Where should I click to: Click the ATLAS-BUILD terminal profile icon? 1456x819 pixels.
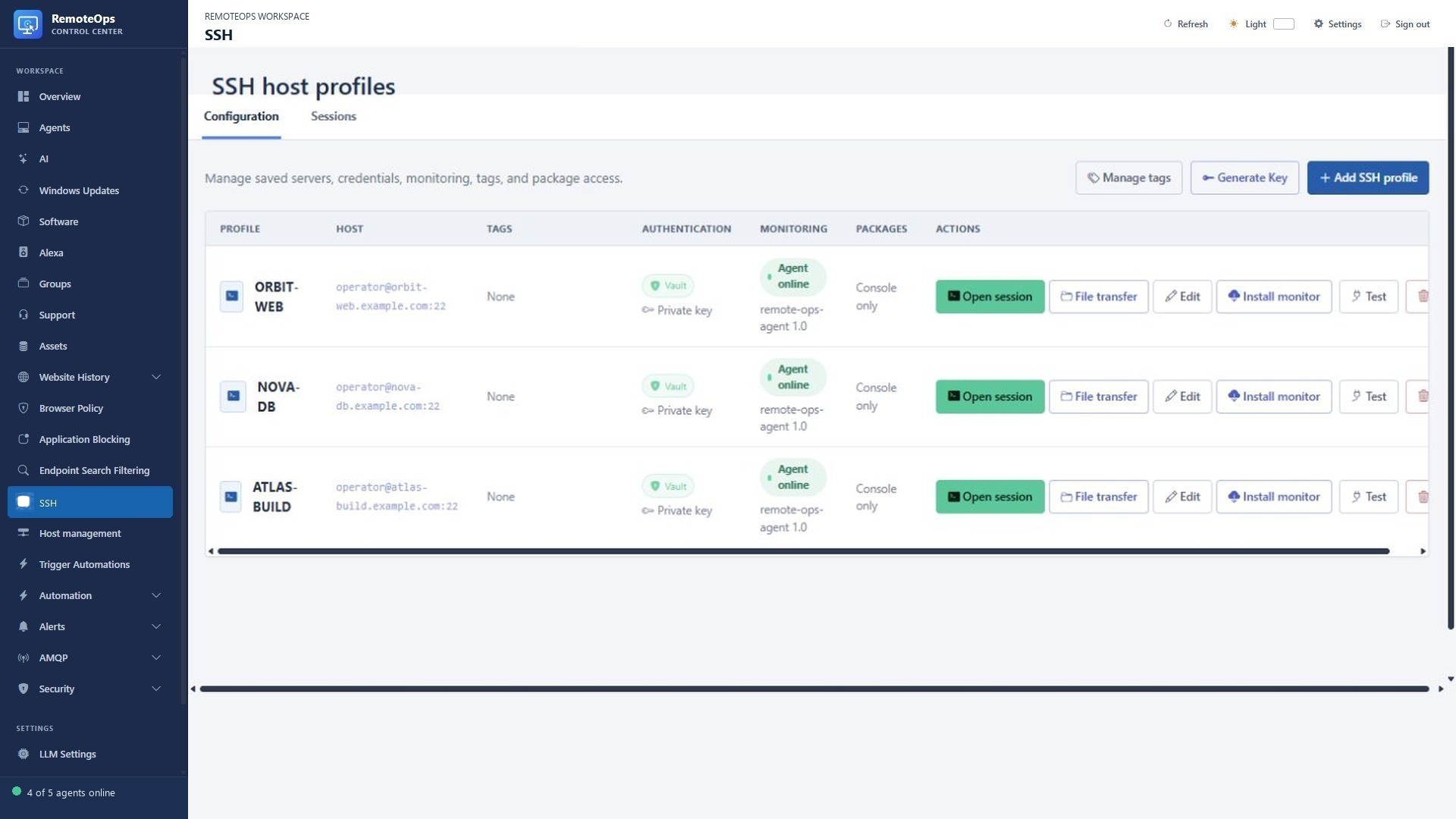[x=231, y=497]
